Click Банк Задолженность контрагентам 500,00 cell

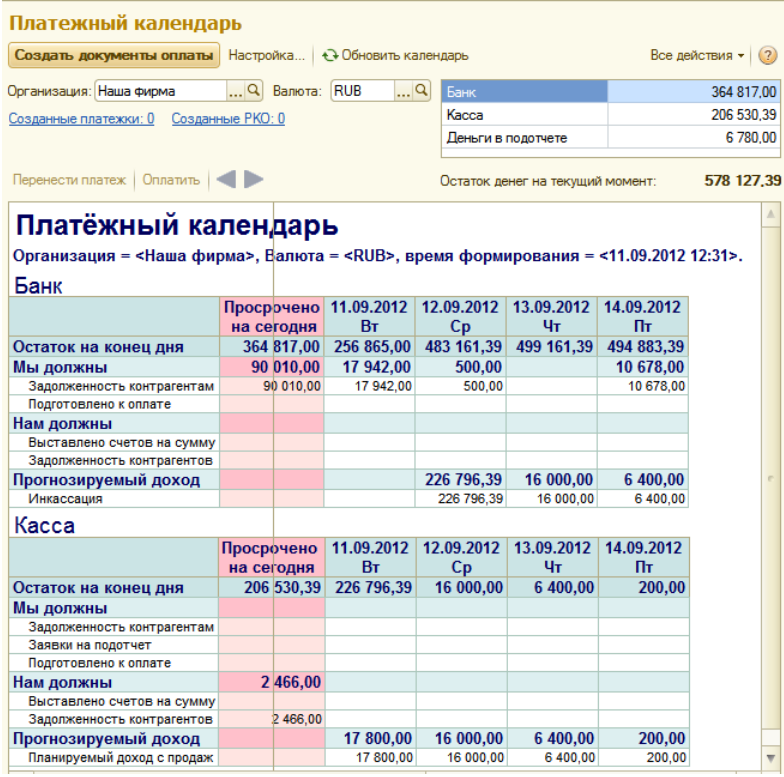click(x=460, y=386)
